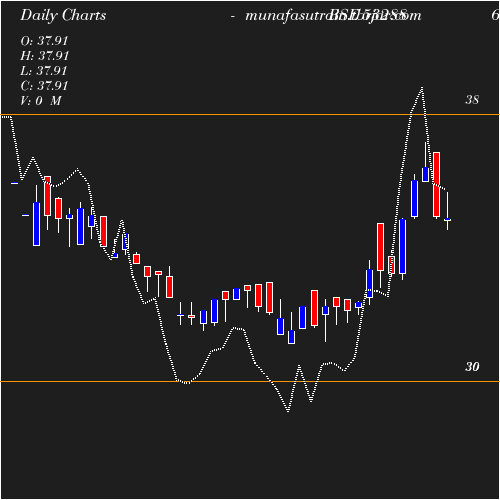
Task: Select the low price L: 37.91
Action: coord(44,71)
